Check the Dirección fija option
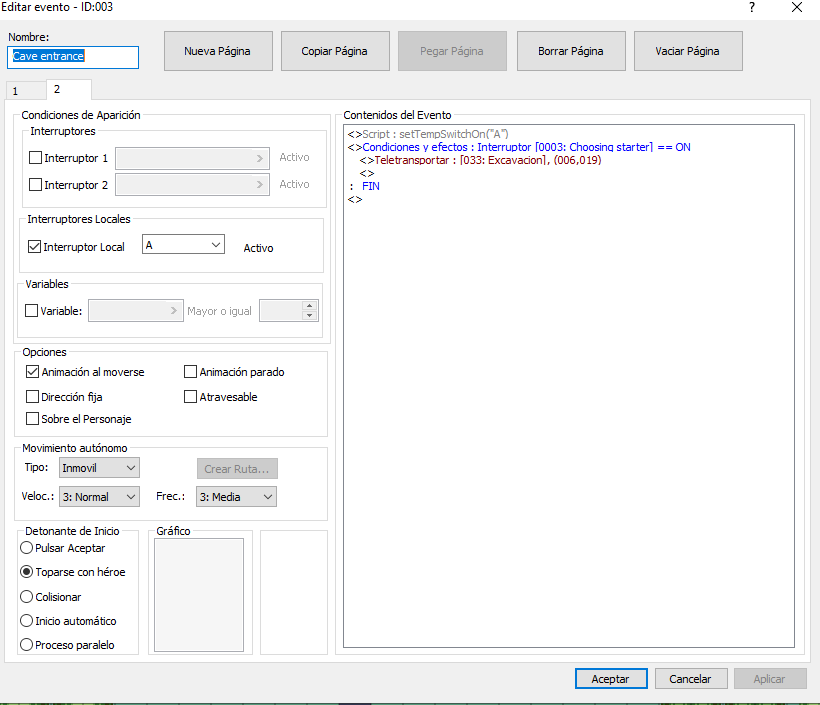Screen dimensions: 820x705 [34, 397]
